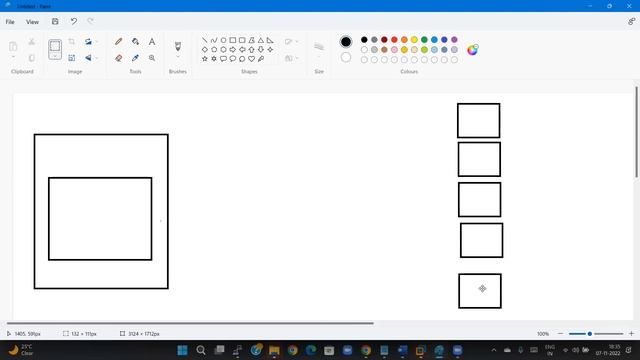Choose the Line shape
The image size is (640, 360).
click(204, 40)
